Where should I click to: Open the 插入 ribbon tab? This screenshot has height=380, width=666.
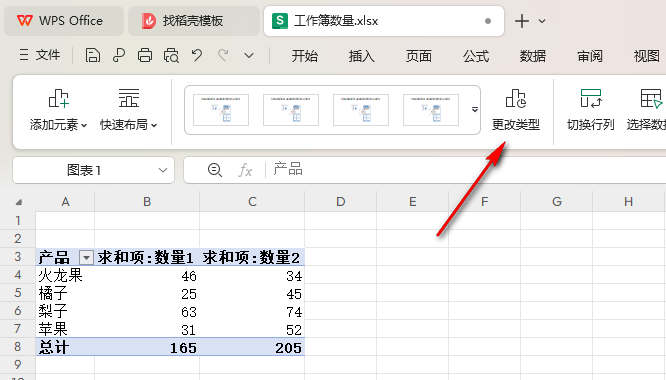pyautogui.click(x=361, y=56)
